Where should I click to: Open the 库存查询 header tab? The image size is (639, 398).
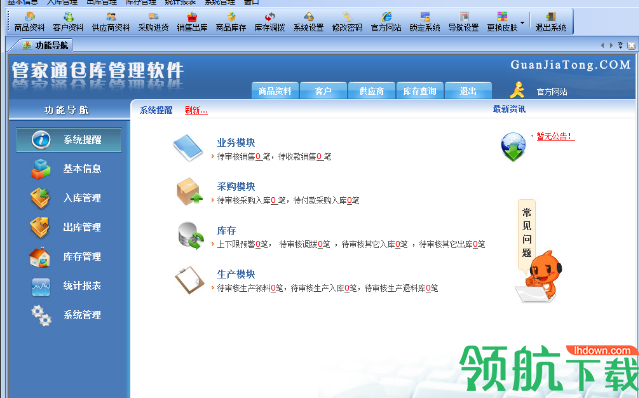coord(420,91)
